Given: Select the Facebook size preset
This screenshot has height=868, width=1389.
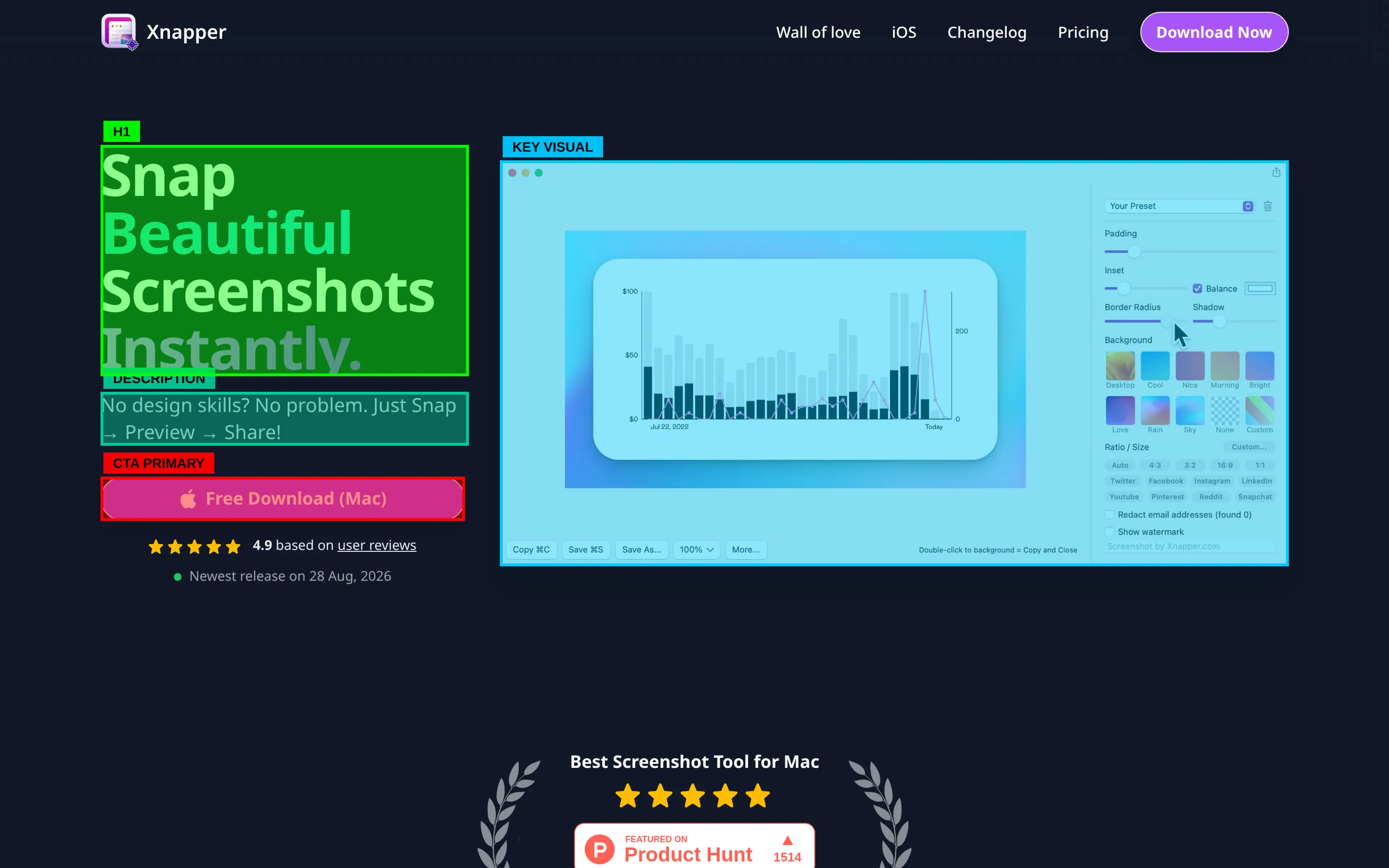Looking at the screenshot, I should tap(1166, 481).
